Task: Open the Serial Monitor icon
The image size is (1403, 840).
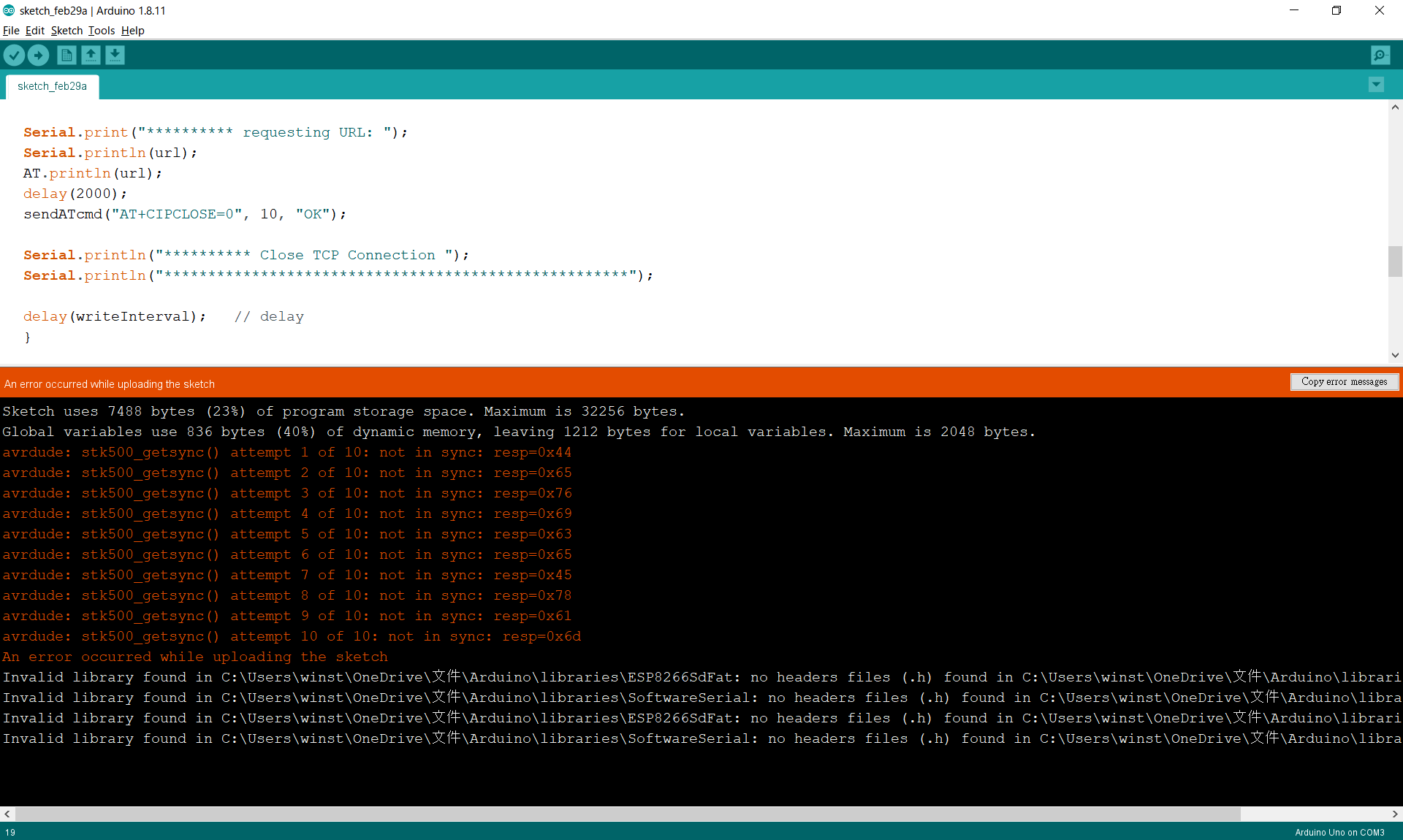Action: point(1380,55)
